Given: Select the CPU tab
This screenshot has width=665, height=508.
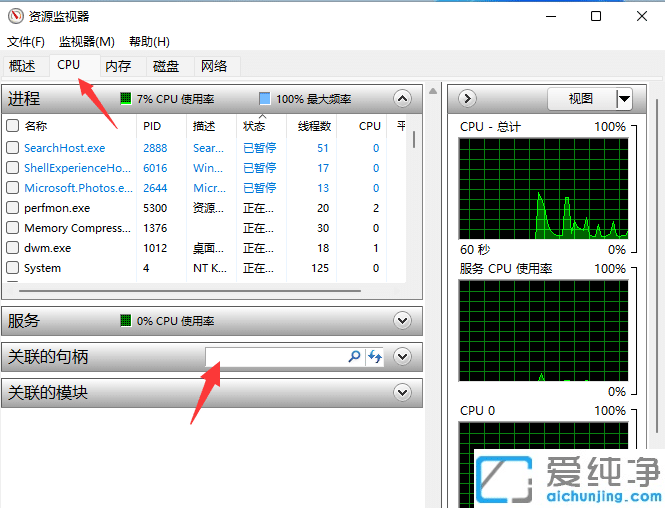Looking at the screenshot, I should (x=75, y=65).
